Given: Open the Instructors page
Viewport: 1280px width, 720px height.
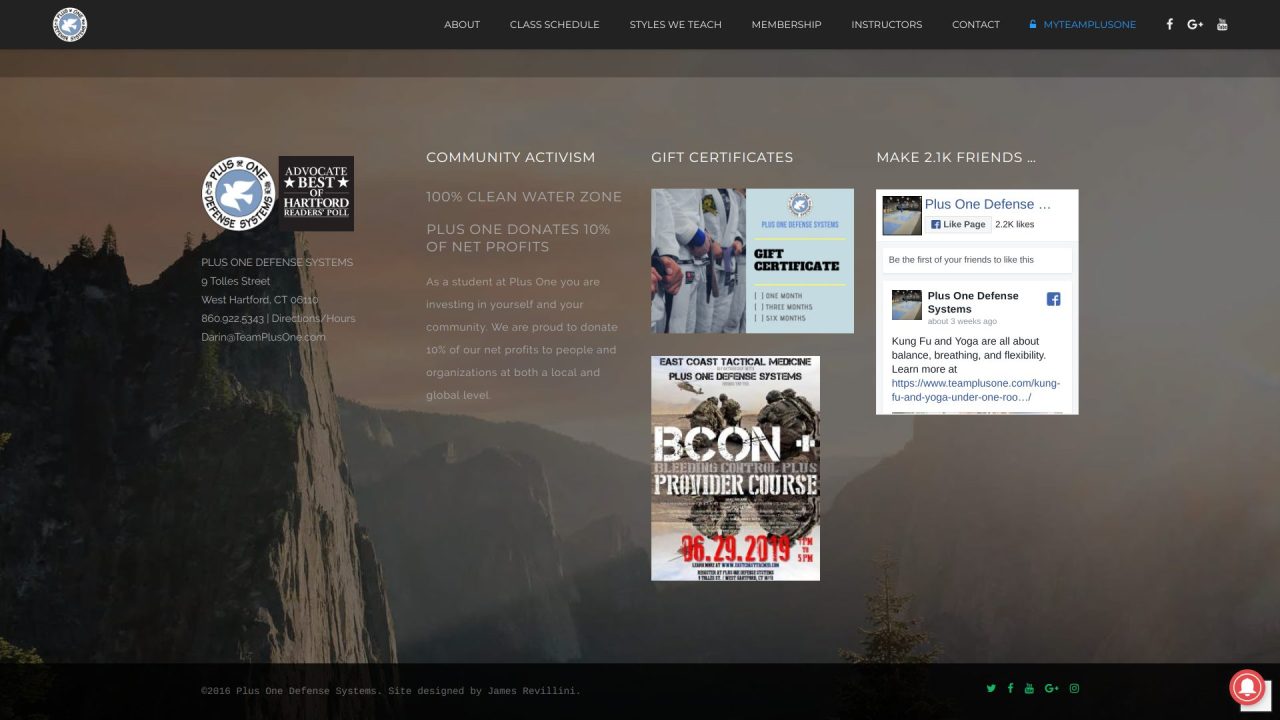Looking at the screenshot, I should click(x=887, y=24).
